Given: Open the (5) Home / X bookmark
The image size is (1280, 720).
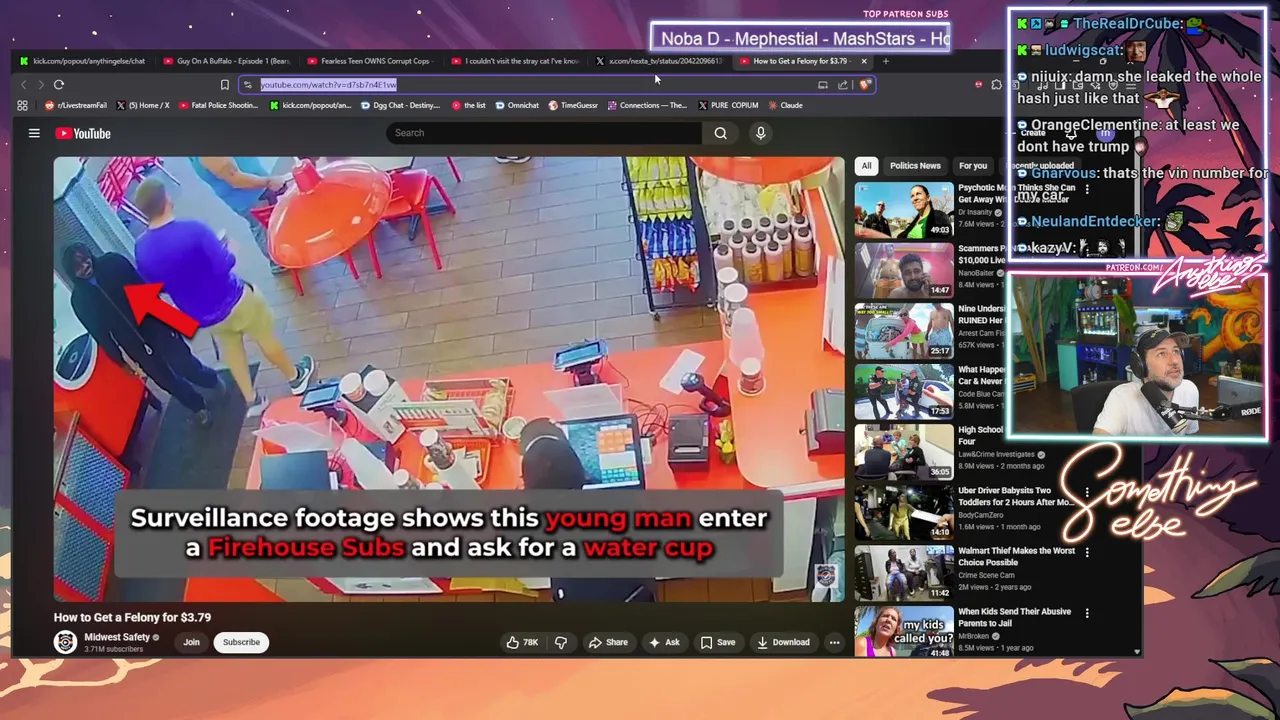Looking at the screenshot, I should [143, 105].
